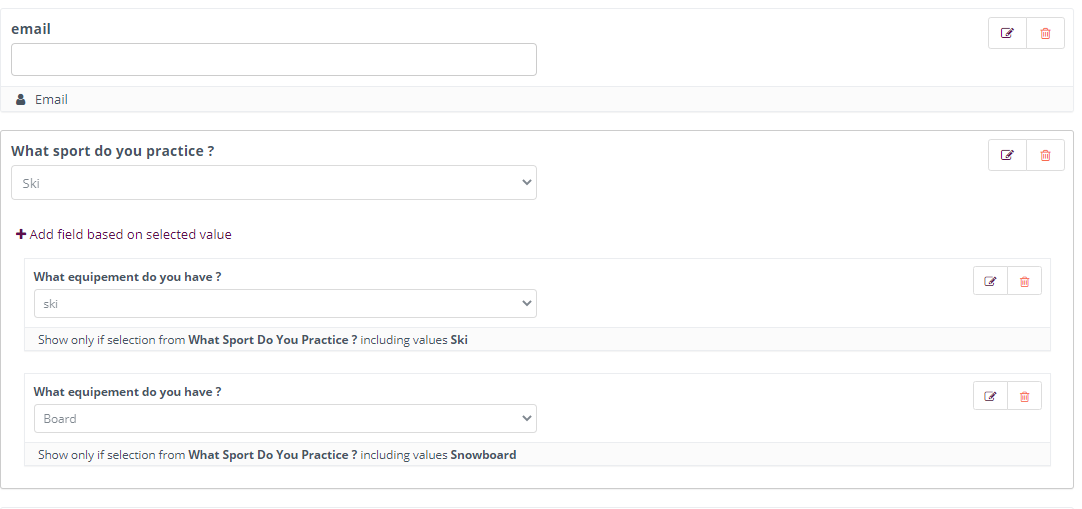Delete the equipment field shown for Snowboard
Viewport: 1082px width, 509px height.
click(1025, 397)
